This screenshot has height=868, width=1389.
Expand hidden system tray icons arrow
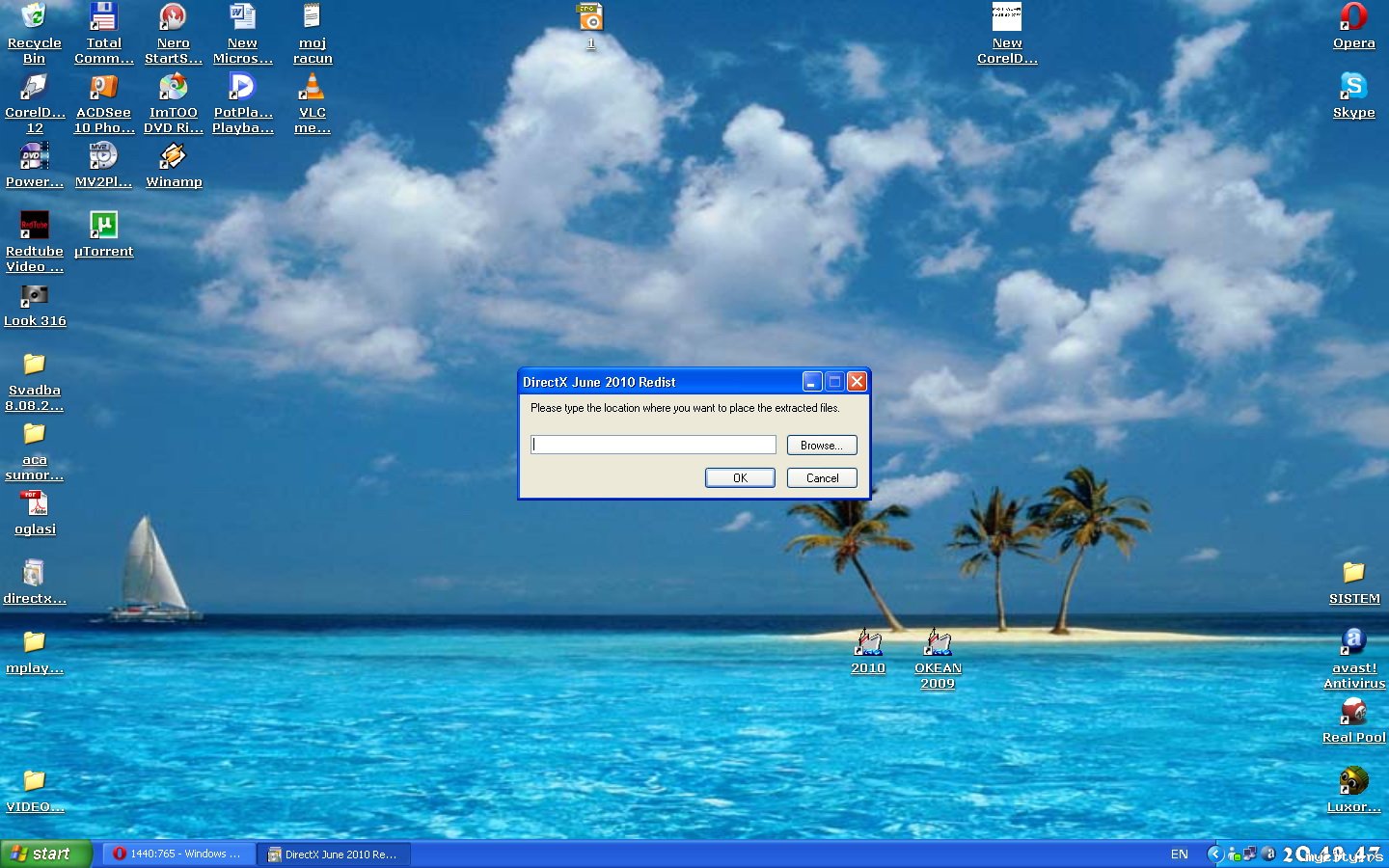pos(1215,854)
